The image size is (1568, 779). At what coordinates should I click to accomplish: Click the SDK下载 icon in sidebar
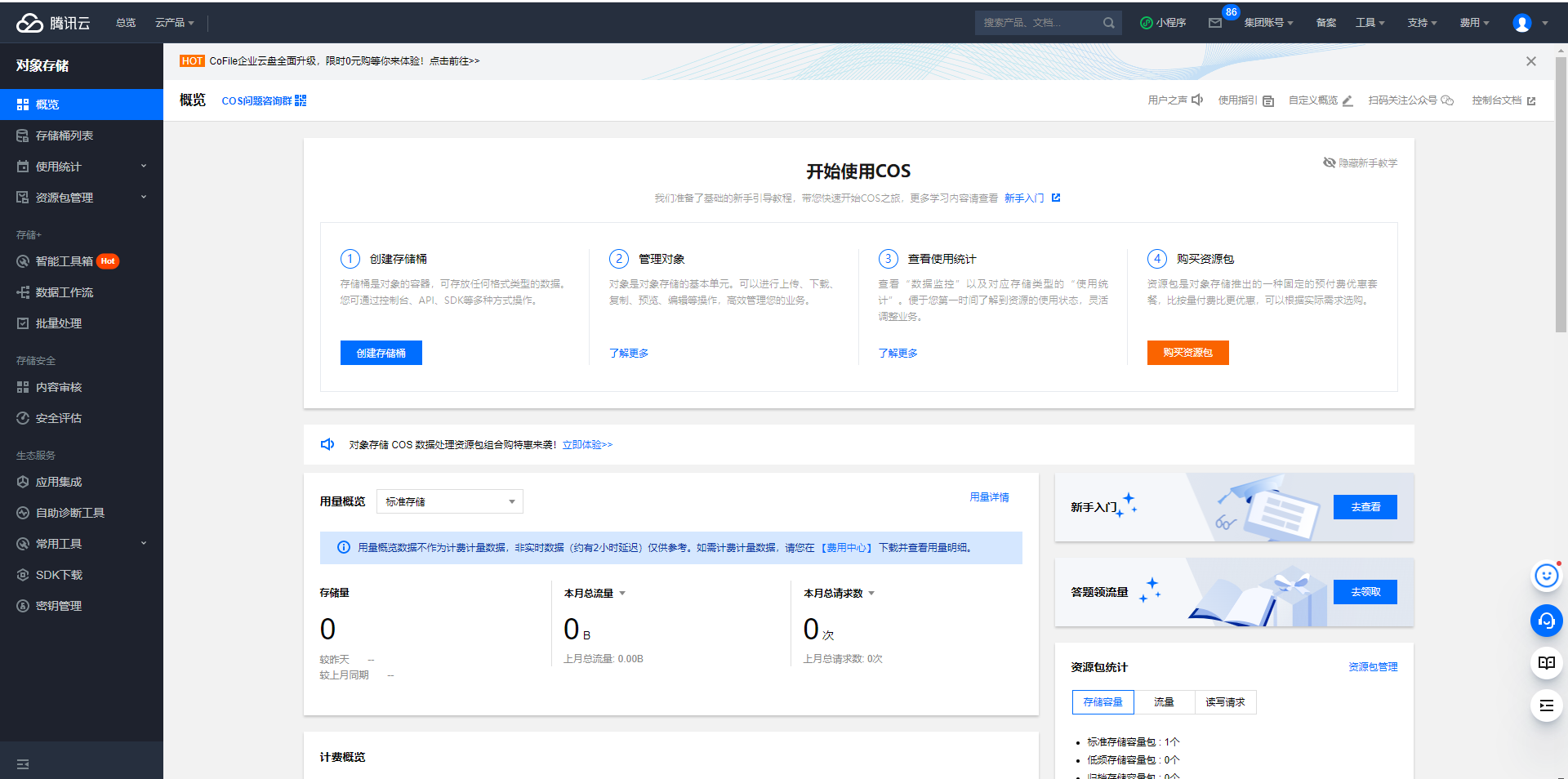point(23,575)
